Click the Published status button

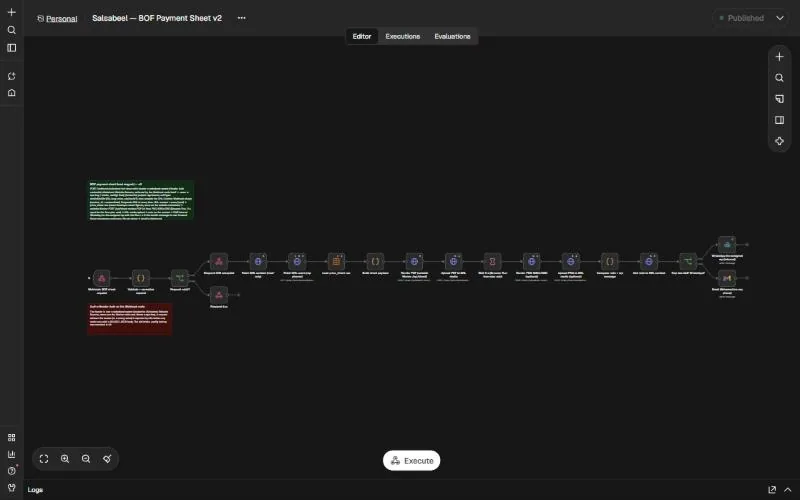coord(741,18)
